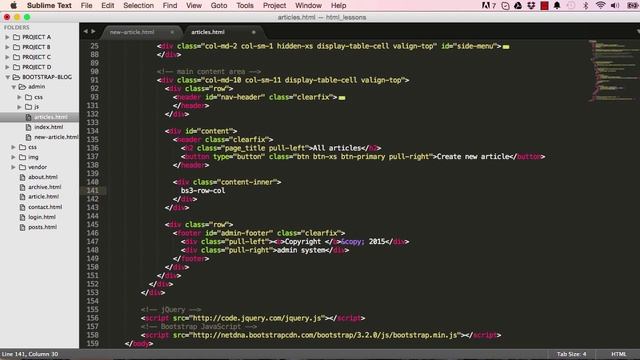Expand the css folder inside admin

19,97
